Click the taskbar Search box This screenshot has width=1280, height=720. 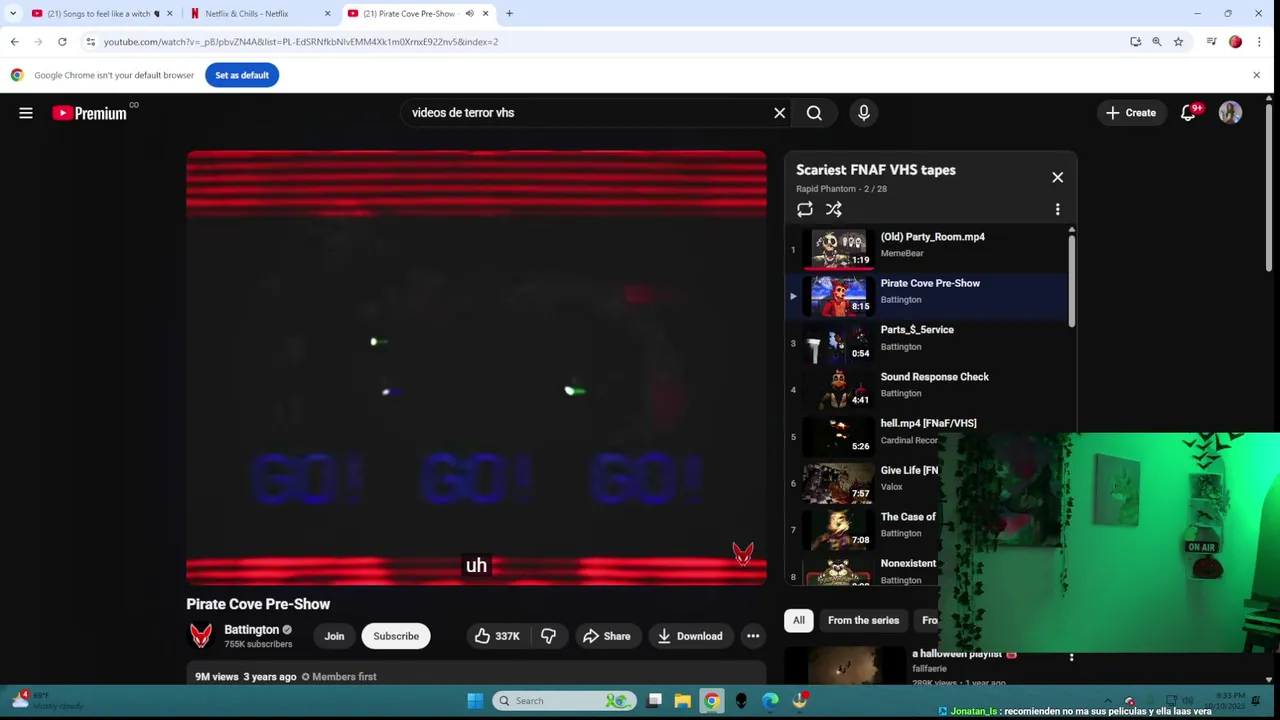[x=564, y=701]
